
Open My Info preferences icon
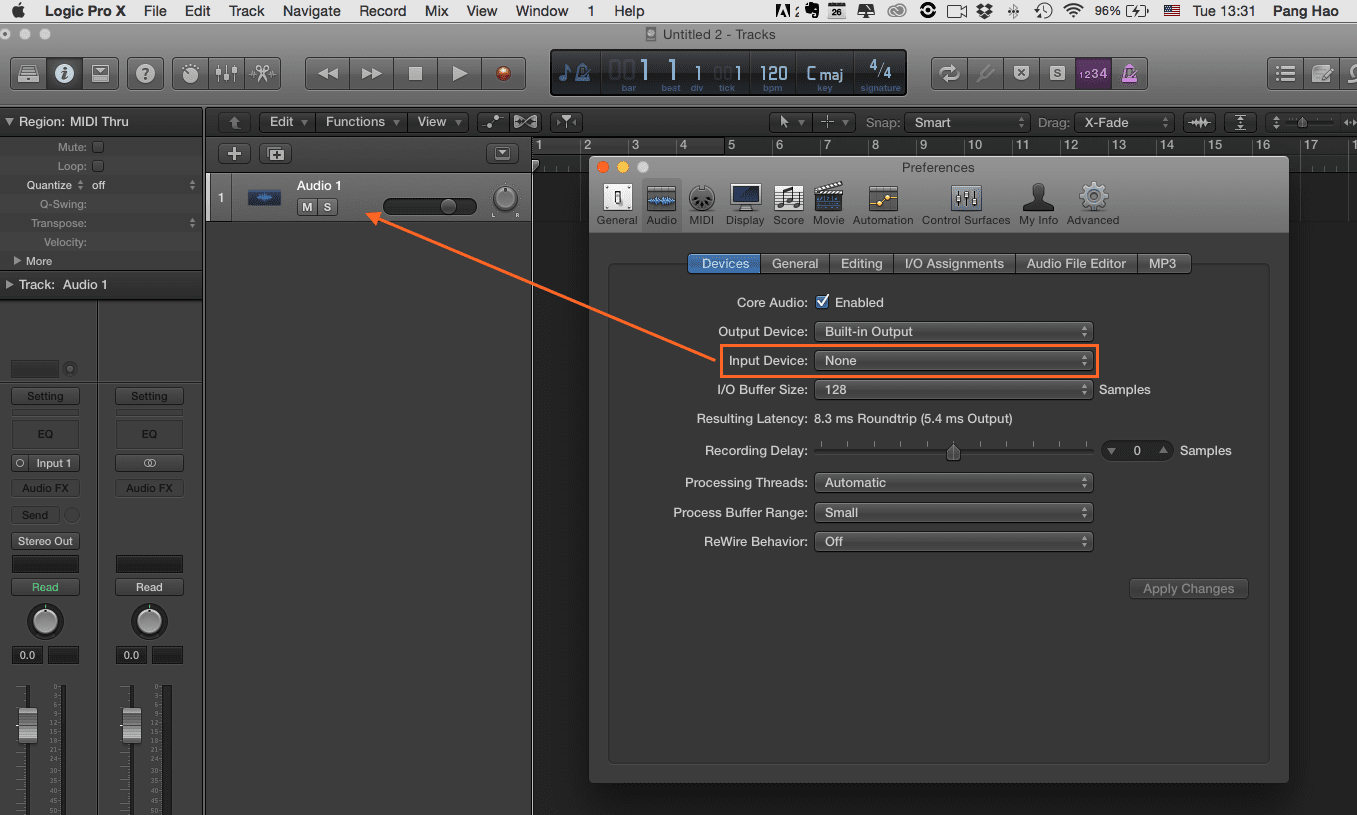click(x=1039, y=204)
